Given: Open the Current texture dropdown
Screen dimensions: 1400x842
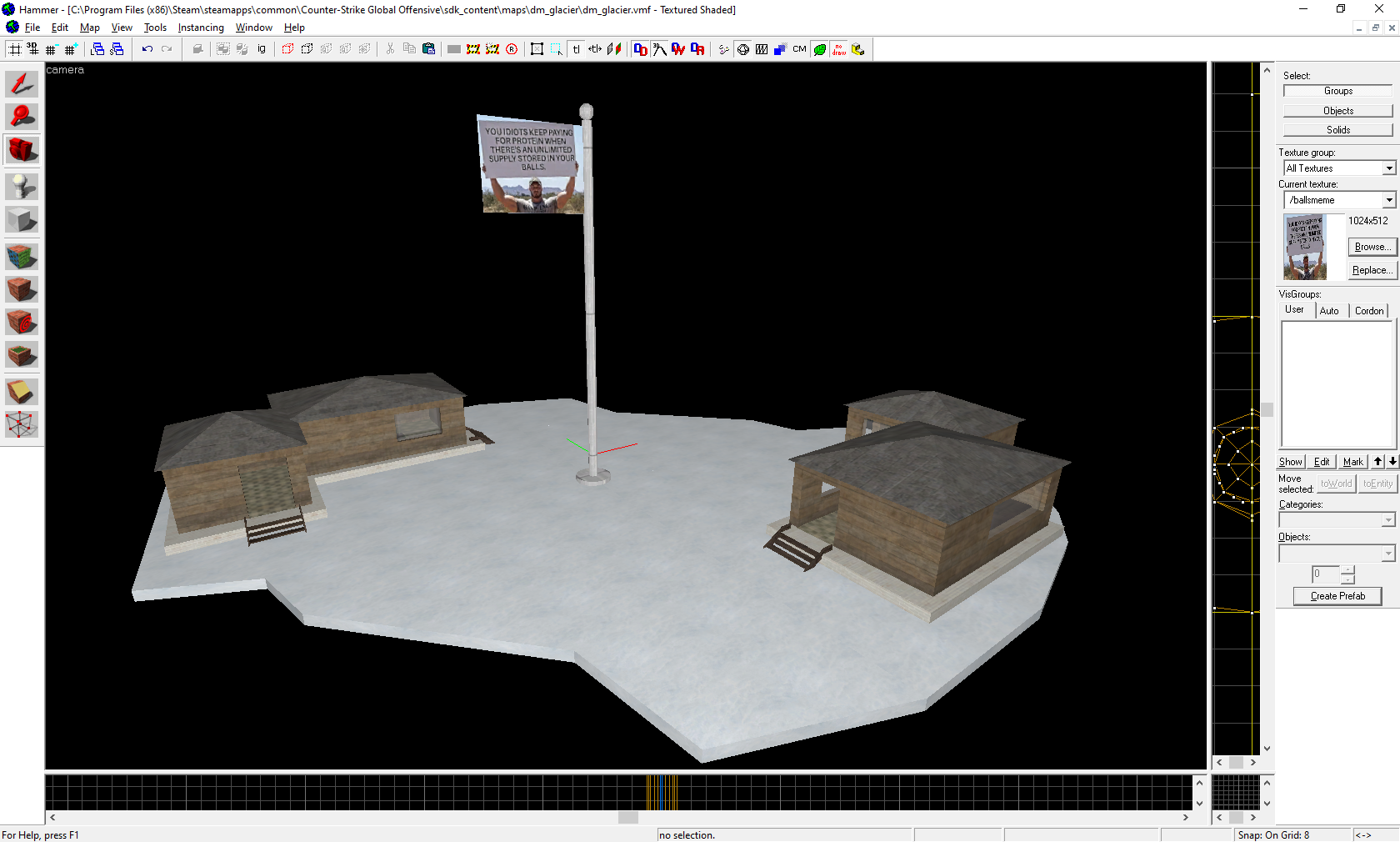Looking at the screenshot, I should click(x=1388, y=200).
